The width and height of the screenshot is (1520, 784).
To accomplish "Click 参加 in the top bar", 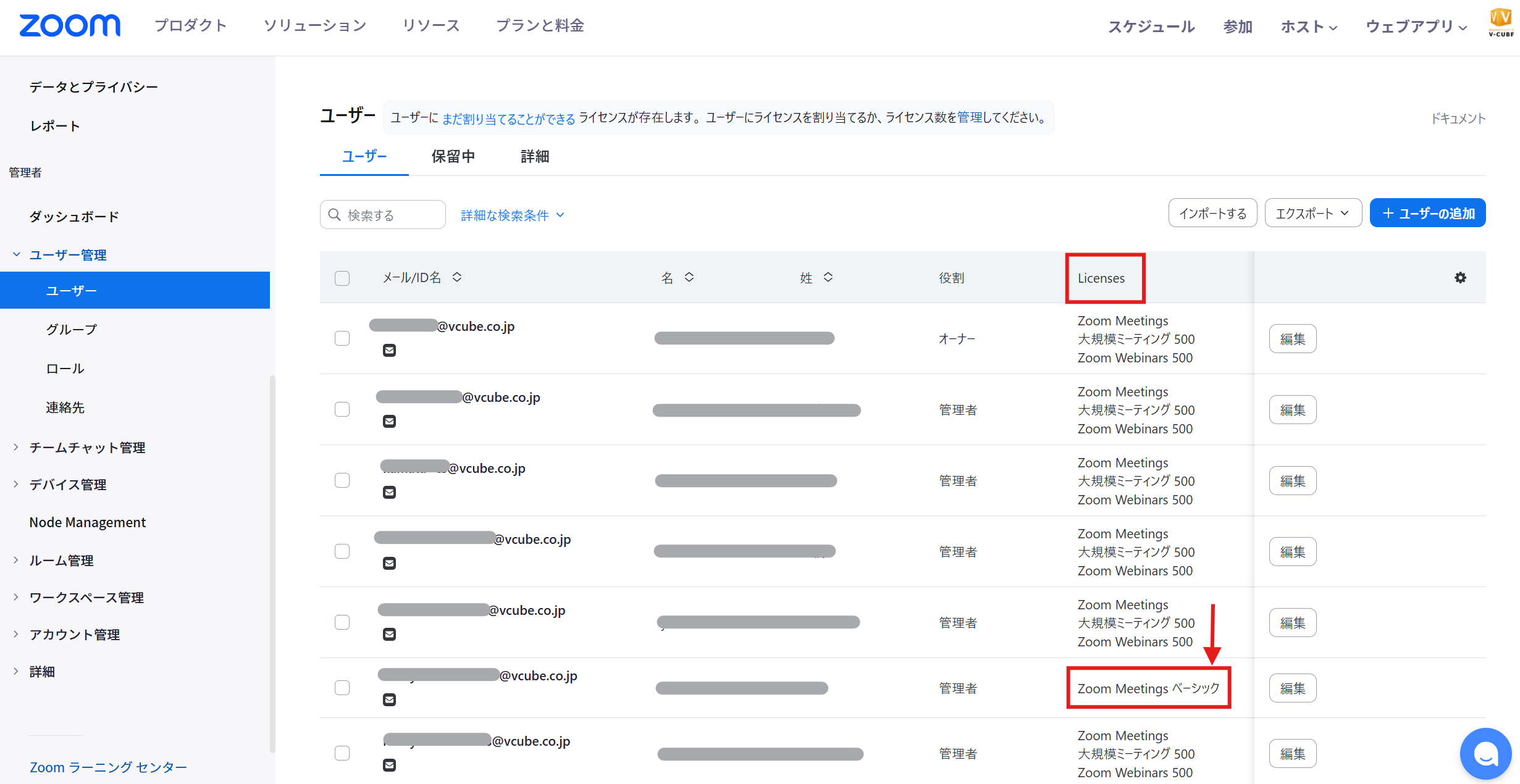I will pyautogui.click(x=1238, y=27).
